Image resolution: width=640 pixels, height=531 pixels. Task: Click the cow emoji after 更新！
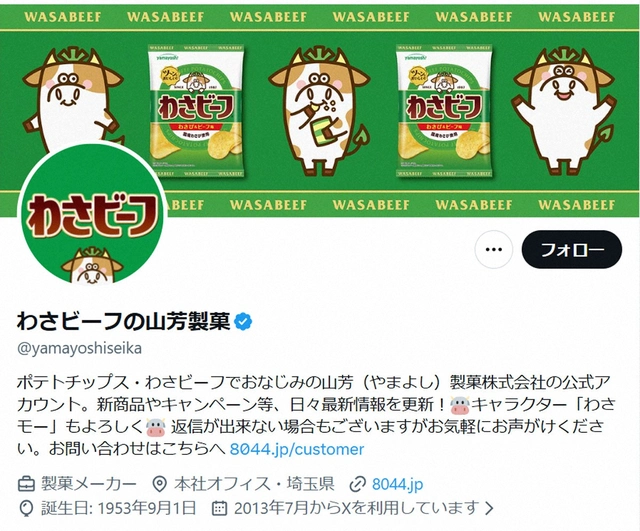(460, 405)
